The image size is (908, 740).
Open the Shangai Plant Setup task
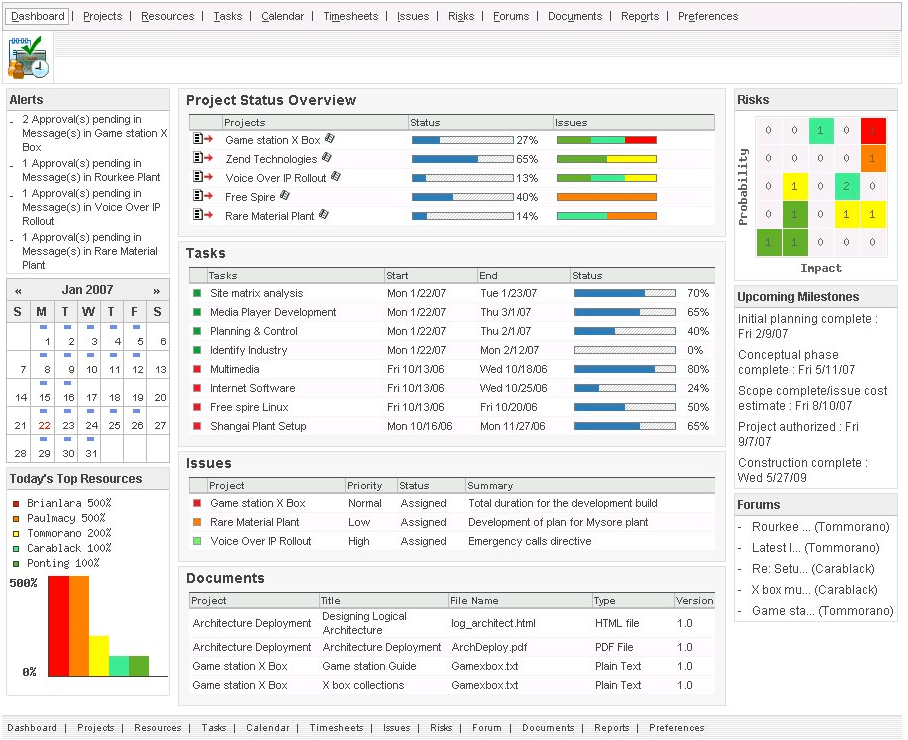[258, 426]
